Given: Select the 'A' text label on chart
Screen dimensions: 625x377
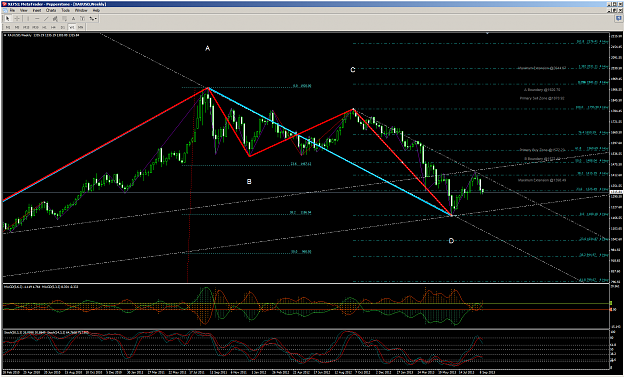Looking at the screenshot, I should pyautogui.click(x=207, y=49).
